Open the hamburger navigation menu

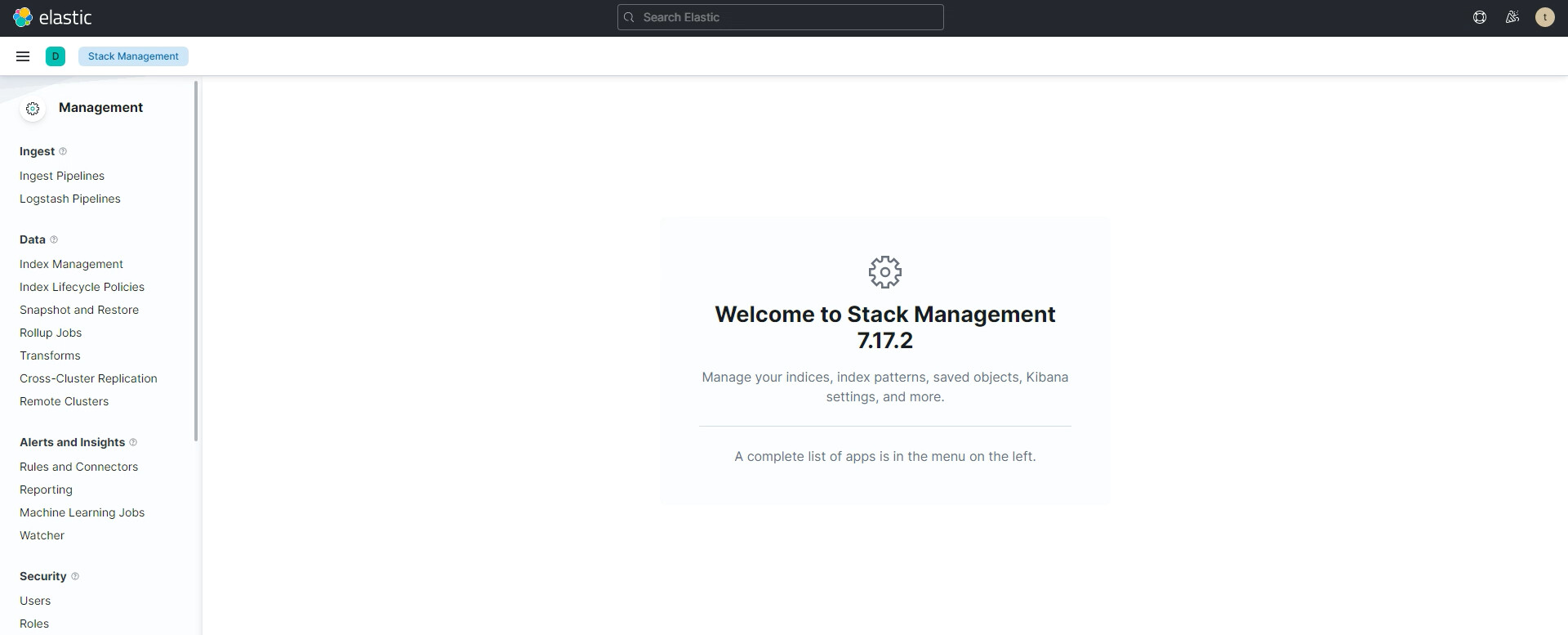point(23,56)
